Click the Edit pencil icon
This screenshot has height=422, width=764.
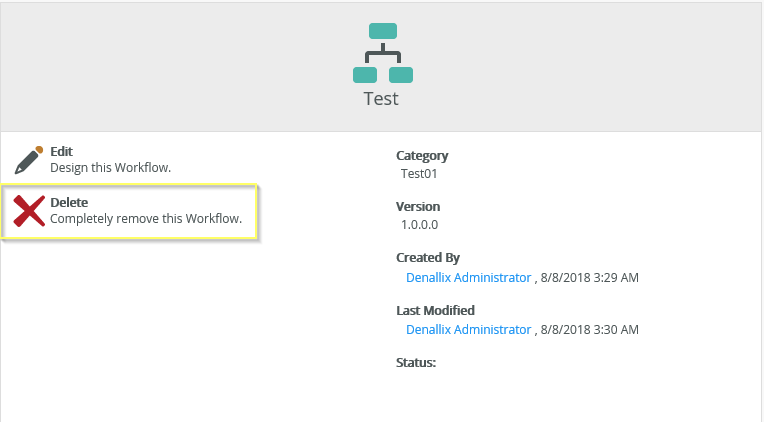[29, 160]
